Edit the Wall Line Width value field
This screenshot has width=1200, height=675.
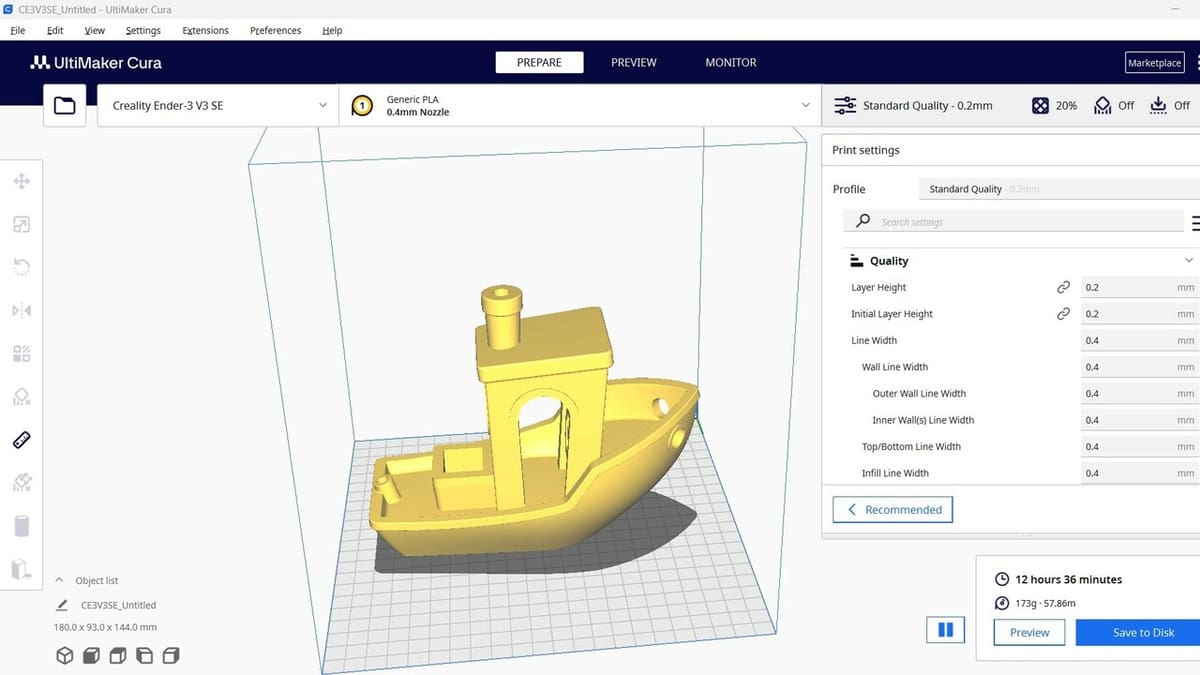[x=1139, y=367]
